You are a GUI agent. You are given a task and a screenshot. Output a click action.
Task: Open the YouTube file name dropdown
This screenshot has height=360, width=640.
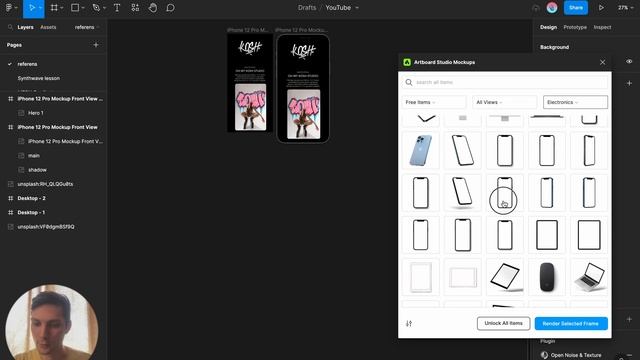coord(357,8)
